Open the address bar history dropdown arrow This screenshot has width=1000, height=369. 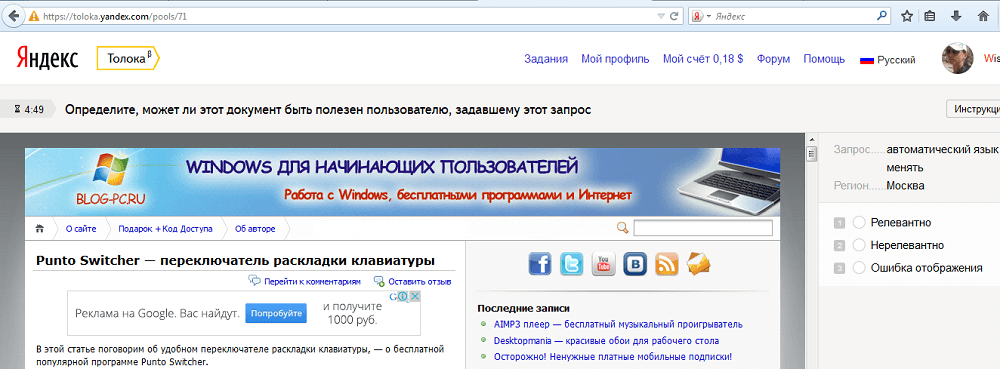[x=661, y=17]
